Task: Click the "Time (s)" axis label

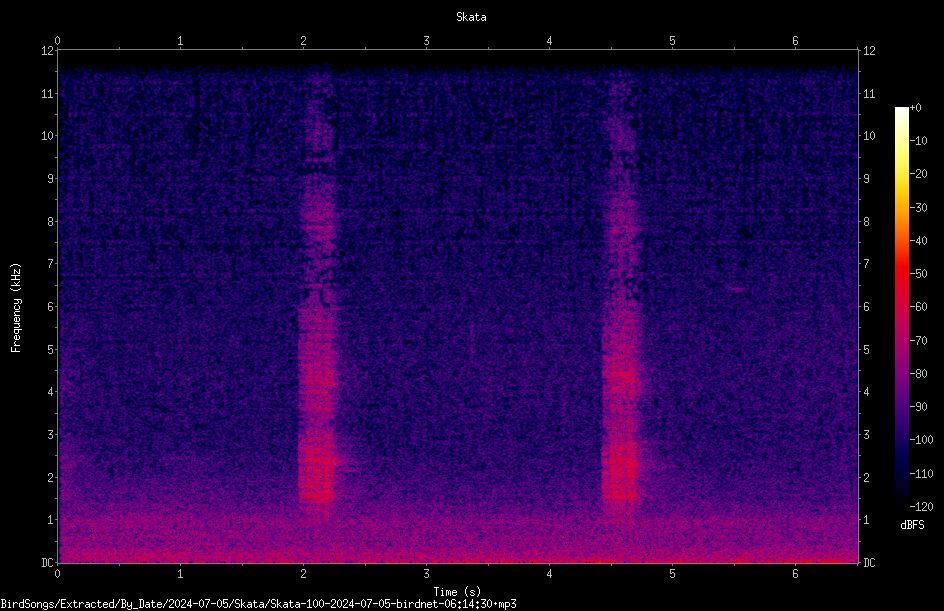Action: (457, 592)
